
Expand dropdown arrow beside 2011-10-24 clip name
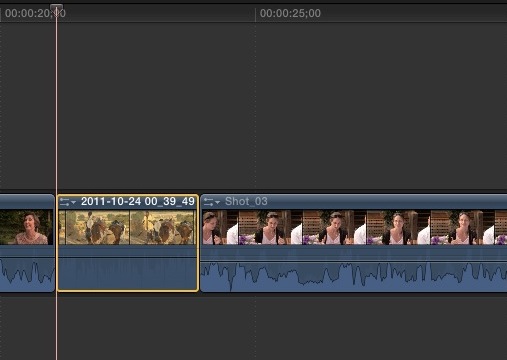[73, 202]
